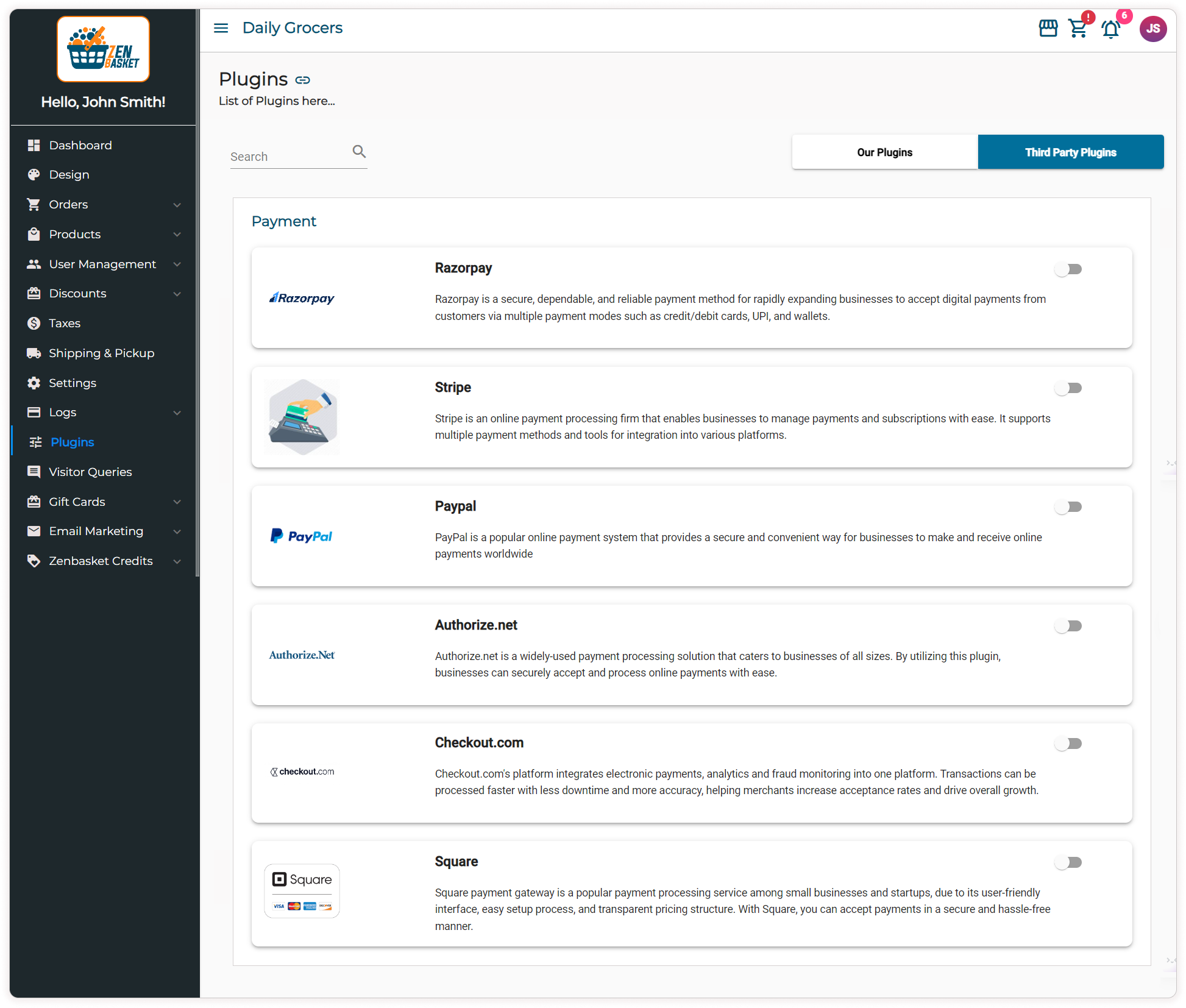This screenshot has height=1008, width=1186.
Task: Open the shopping cart icon
Action: point(1078,29)
